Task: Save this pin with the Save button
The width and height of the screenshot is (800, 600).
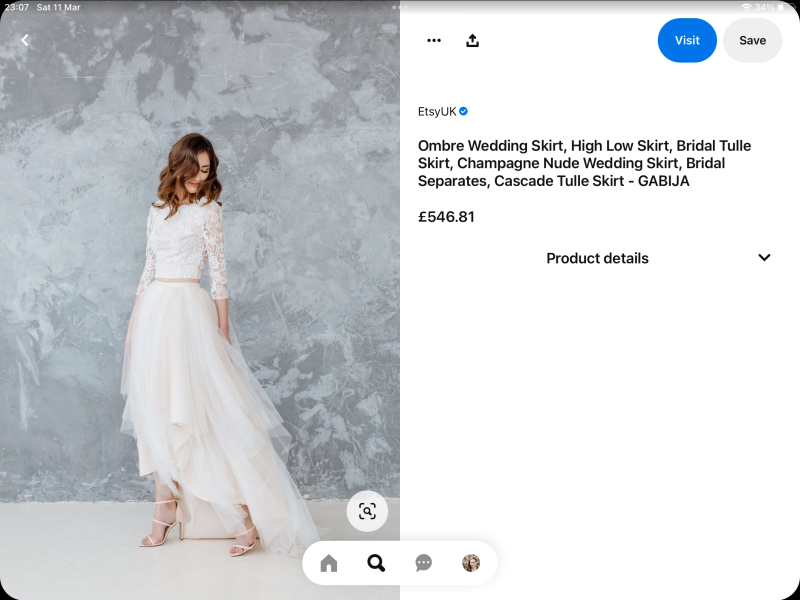Action: coord(752,41)
